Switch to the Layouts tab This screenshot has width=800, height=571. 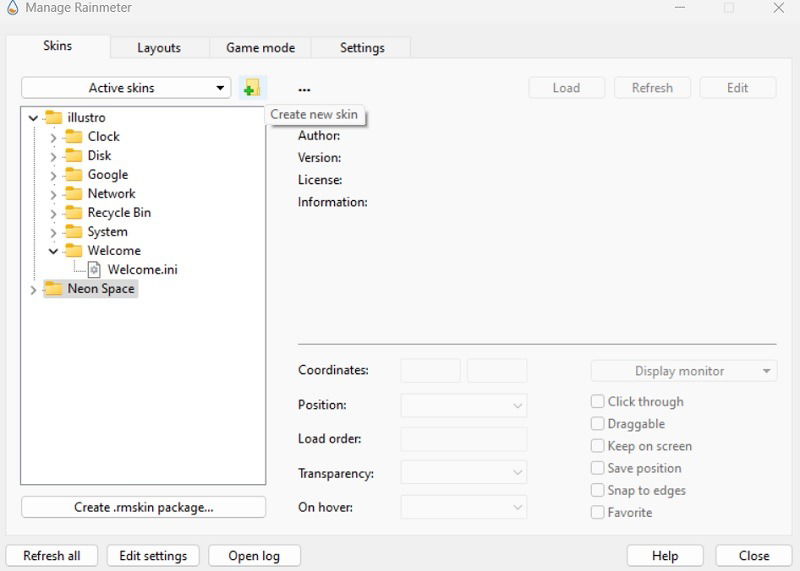pyautogui.click(x=159, y=47)
